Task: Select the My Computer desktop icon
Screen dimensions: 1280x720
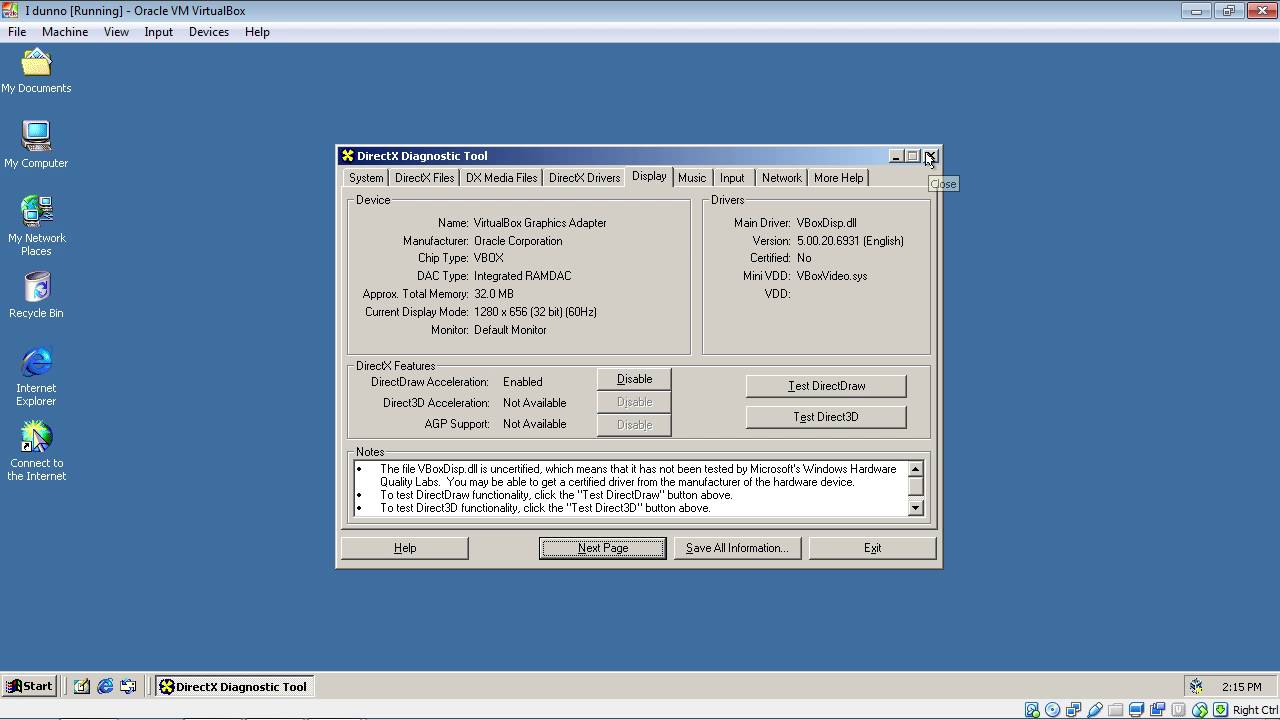Action: pos(36,145)
